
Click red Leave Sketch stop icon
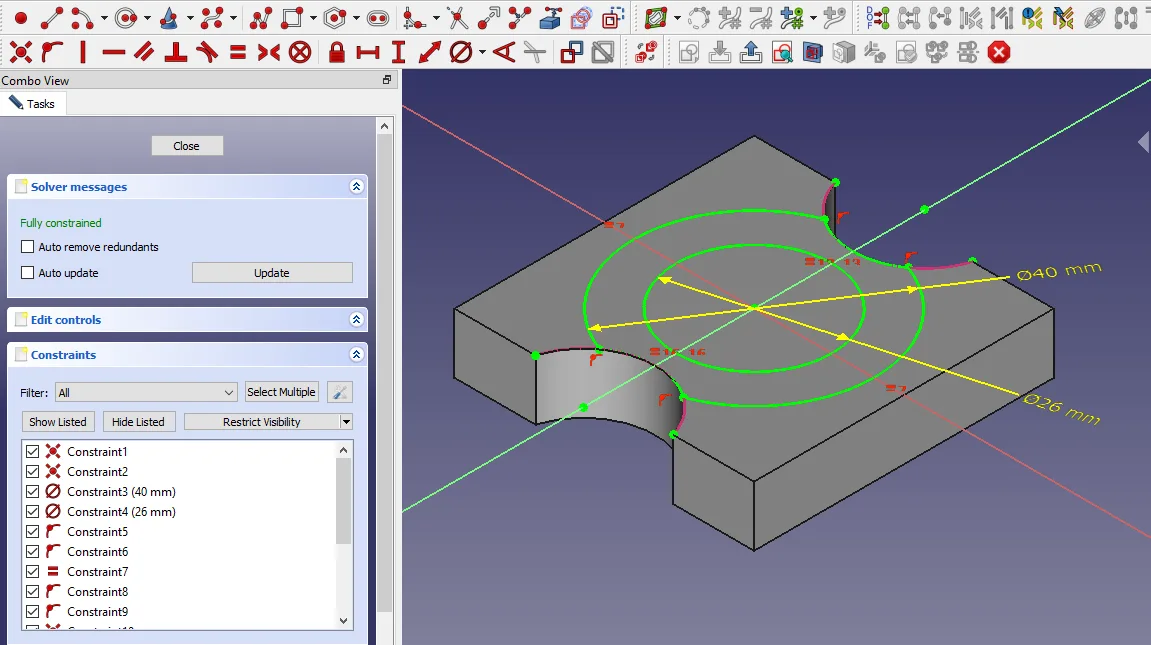998,53
